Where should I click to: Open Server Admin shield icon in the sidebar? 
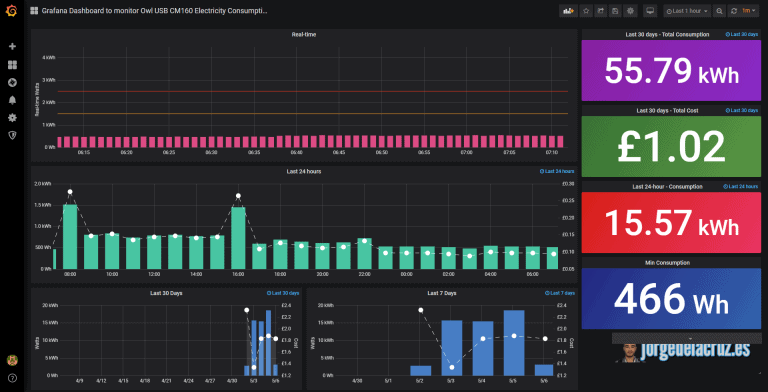pyautogui.click(x=12, y=135)
